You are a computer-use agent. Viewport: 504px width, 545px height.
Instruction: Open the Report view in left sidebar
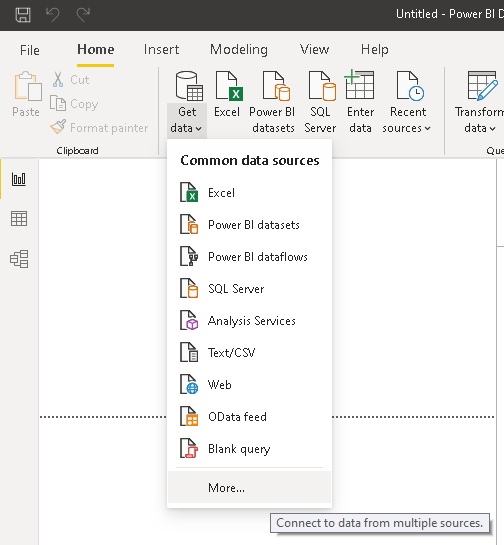[x=19, y=179]
